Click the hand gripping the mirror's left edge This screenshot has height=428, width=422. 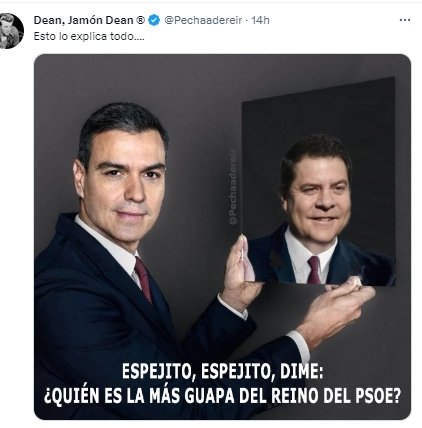point(242,272)
